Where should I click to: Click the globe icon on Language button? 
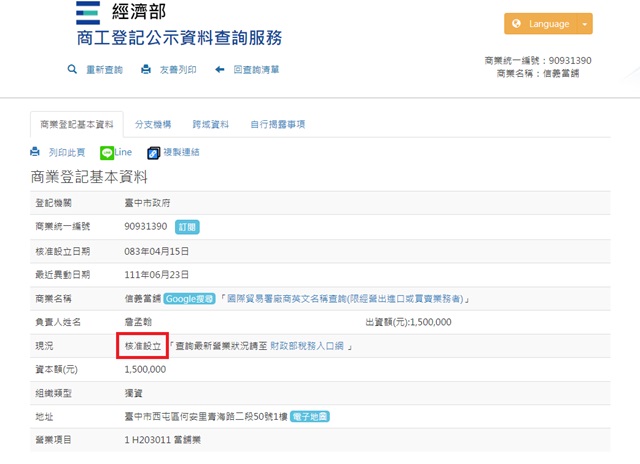(517, 24)
